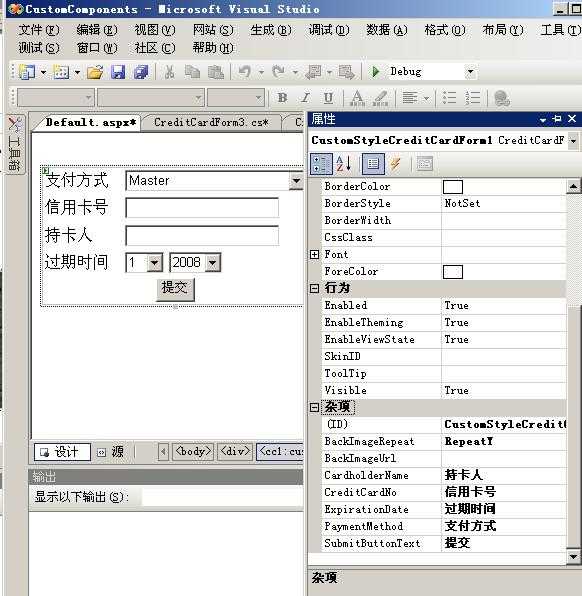The width and height of the screenshot is (582, 596).
Task: Switch to 源 source view
Action: point(111,452)
